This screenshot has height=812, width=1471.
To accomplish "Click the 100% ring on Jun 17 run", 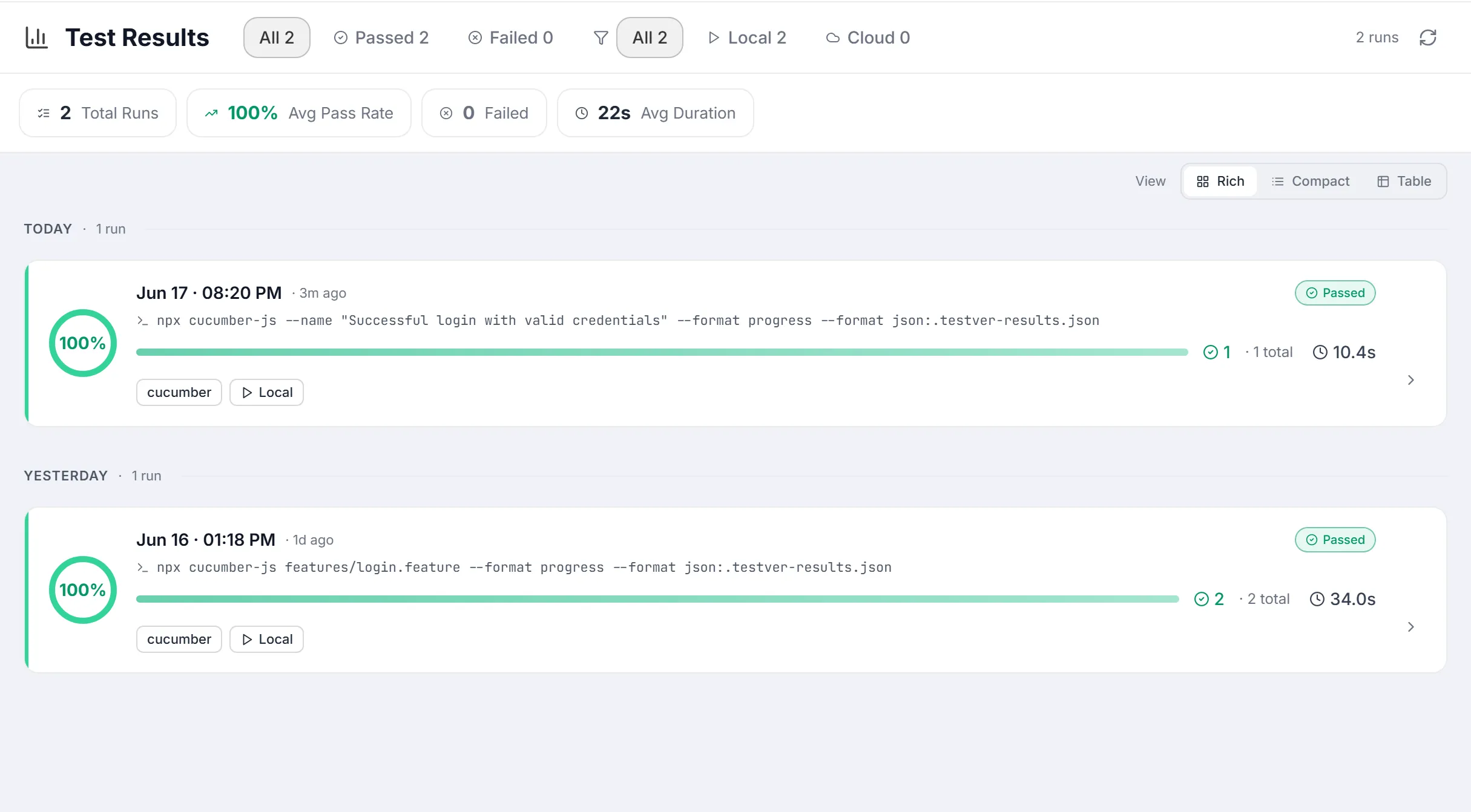I will tap(83, 343).
